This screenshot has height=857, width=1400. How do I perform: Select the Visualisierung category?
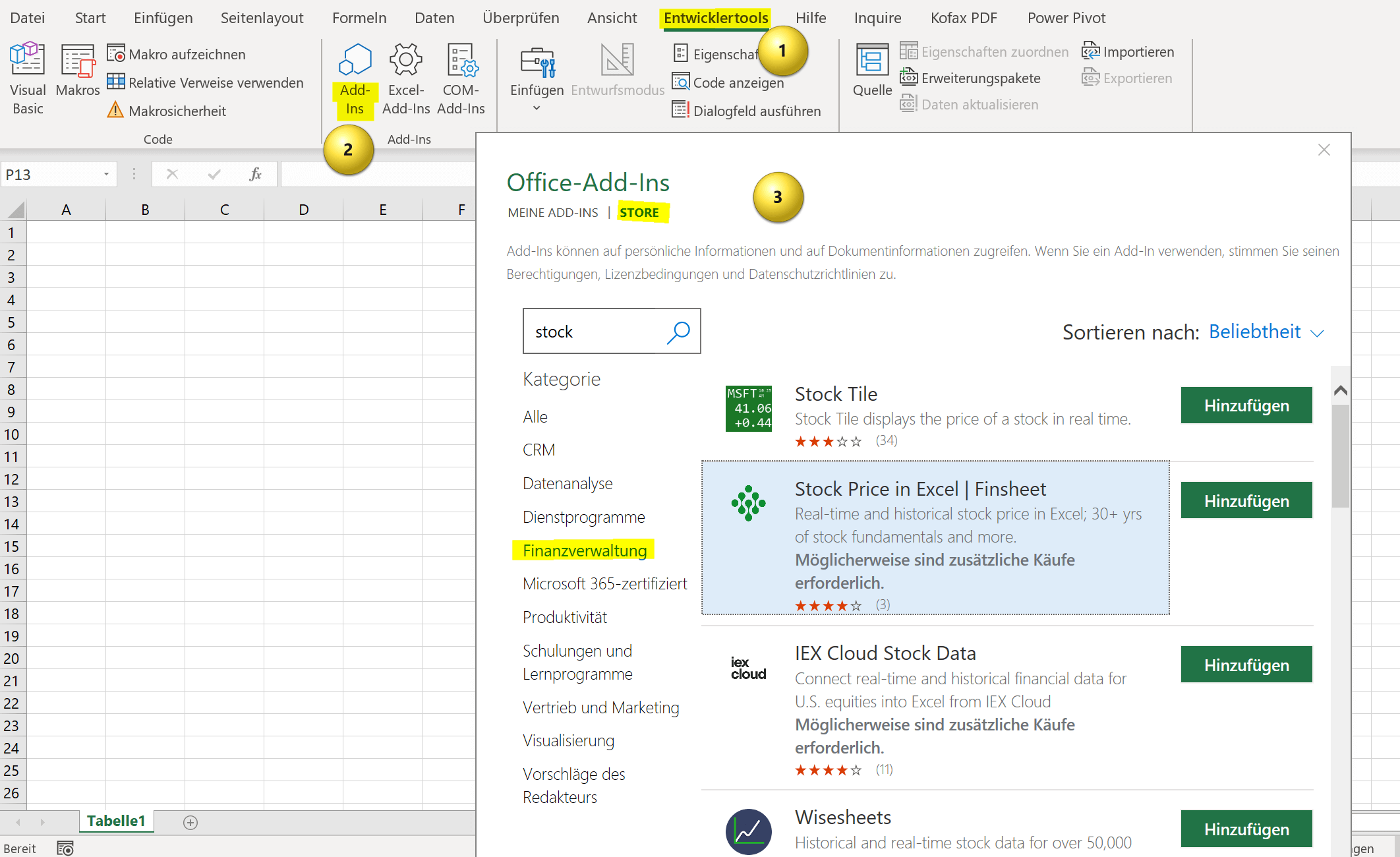click(x=568, y=740)
